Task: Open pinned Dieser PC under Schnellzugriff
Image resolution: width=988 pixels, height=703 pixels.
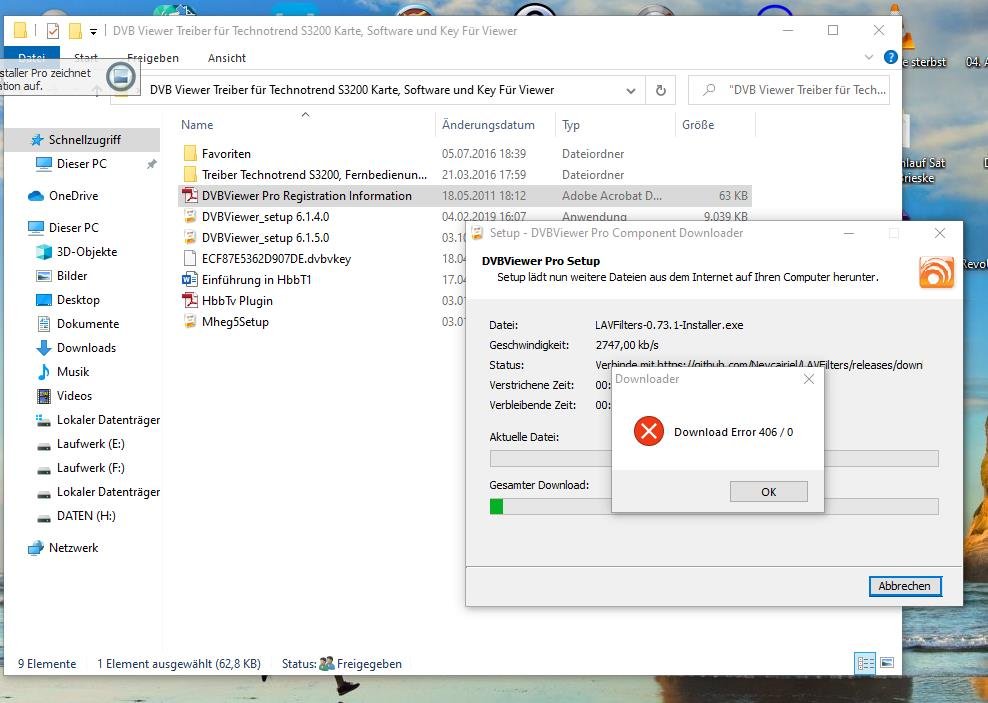Action: (x=81, y=164)
